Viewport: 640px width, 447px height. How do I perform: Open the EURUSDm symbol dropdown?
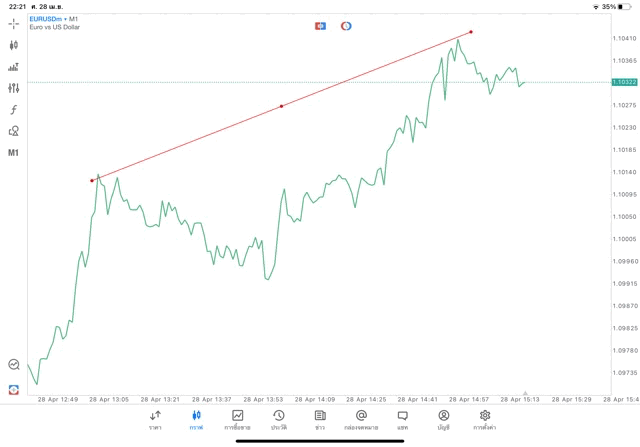(x=45, y=19)
